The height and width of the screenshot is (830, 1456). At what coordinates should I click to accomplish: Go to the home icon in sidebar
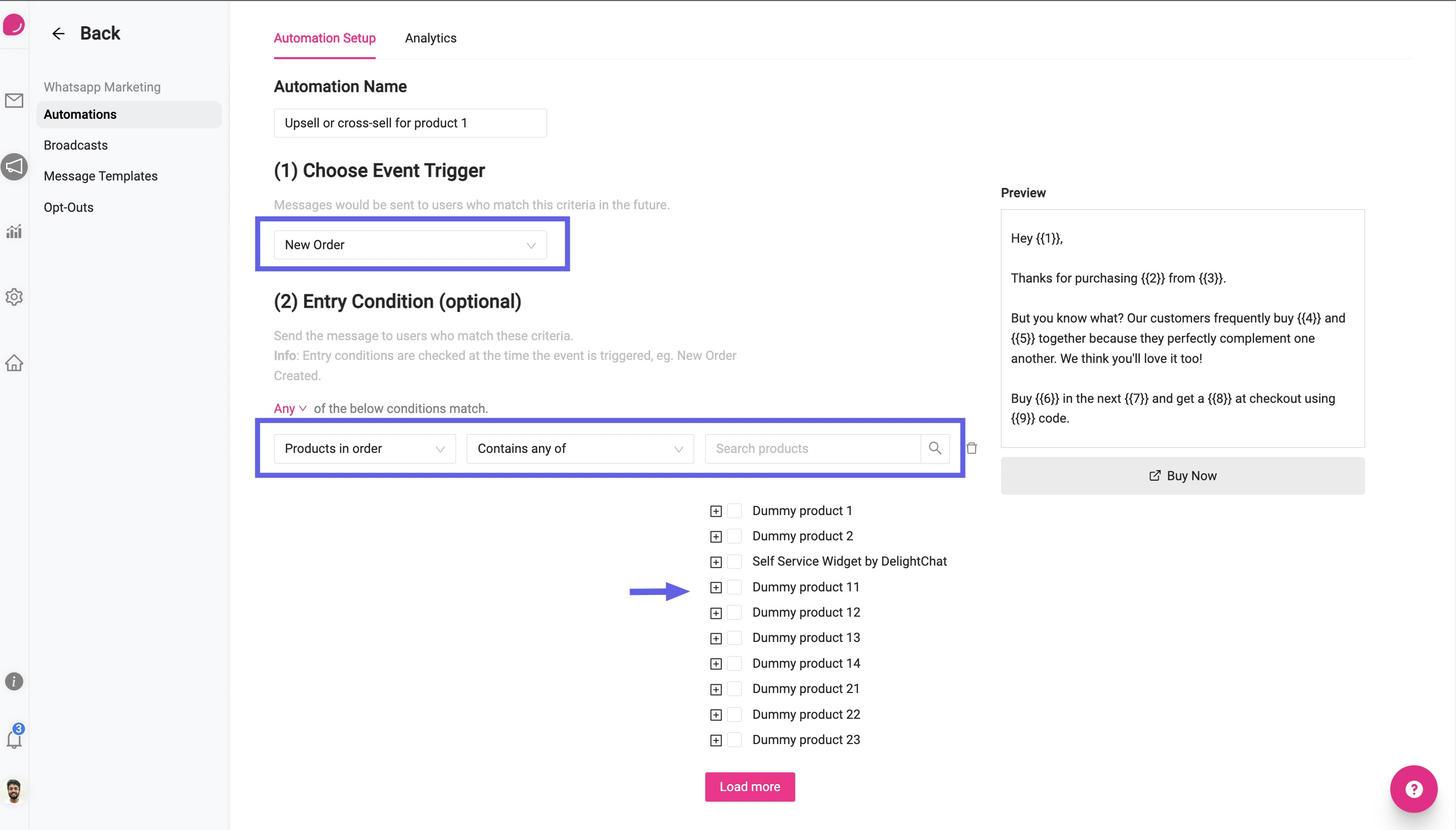tap(14, 363)
